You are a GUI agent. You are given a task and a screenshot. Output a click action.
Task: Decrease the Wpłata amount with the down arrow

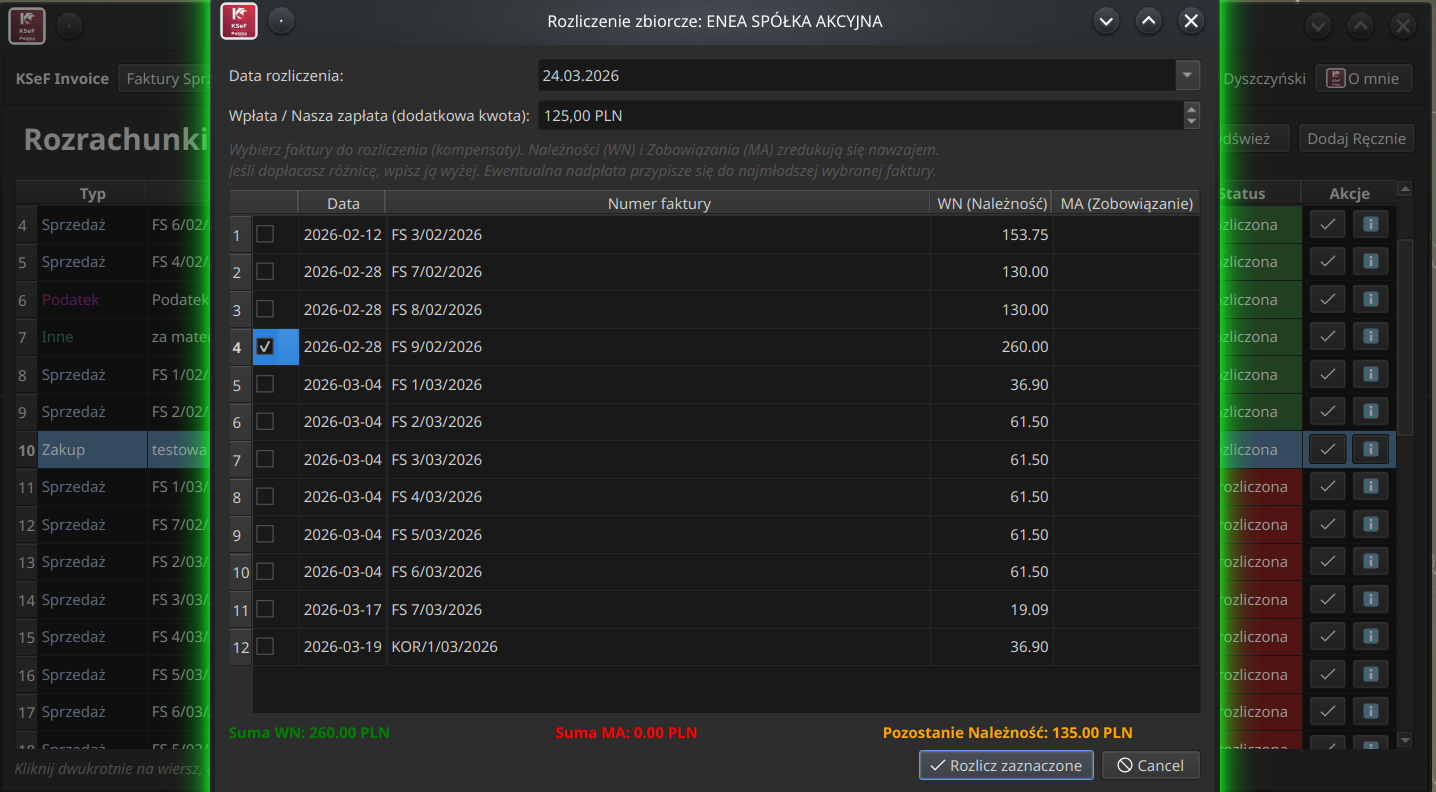click(x=1191, y=122)
